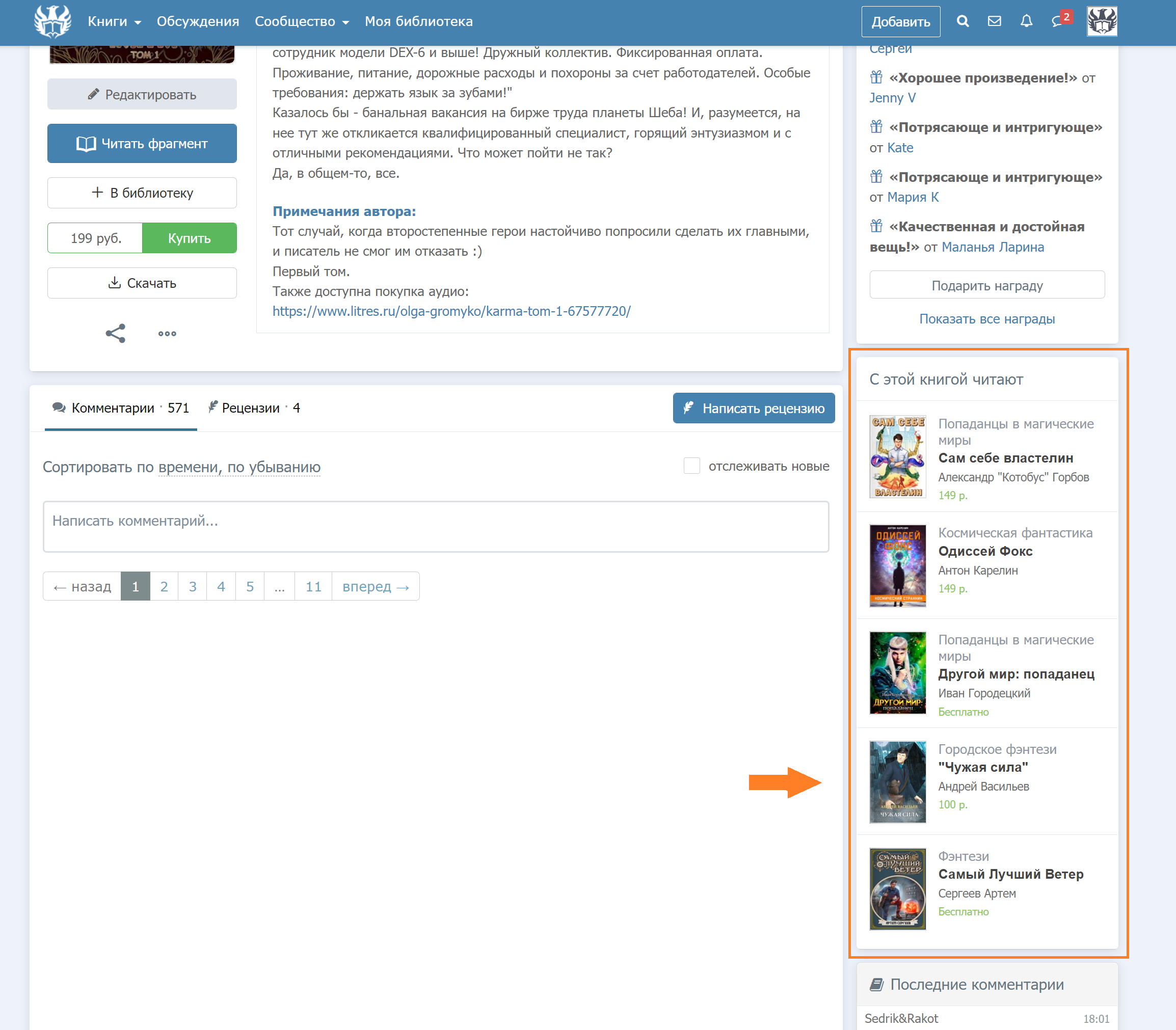Open the three-dots more options icon
The width and height of the screenshot is (1176, 1030).
[167, 333]
